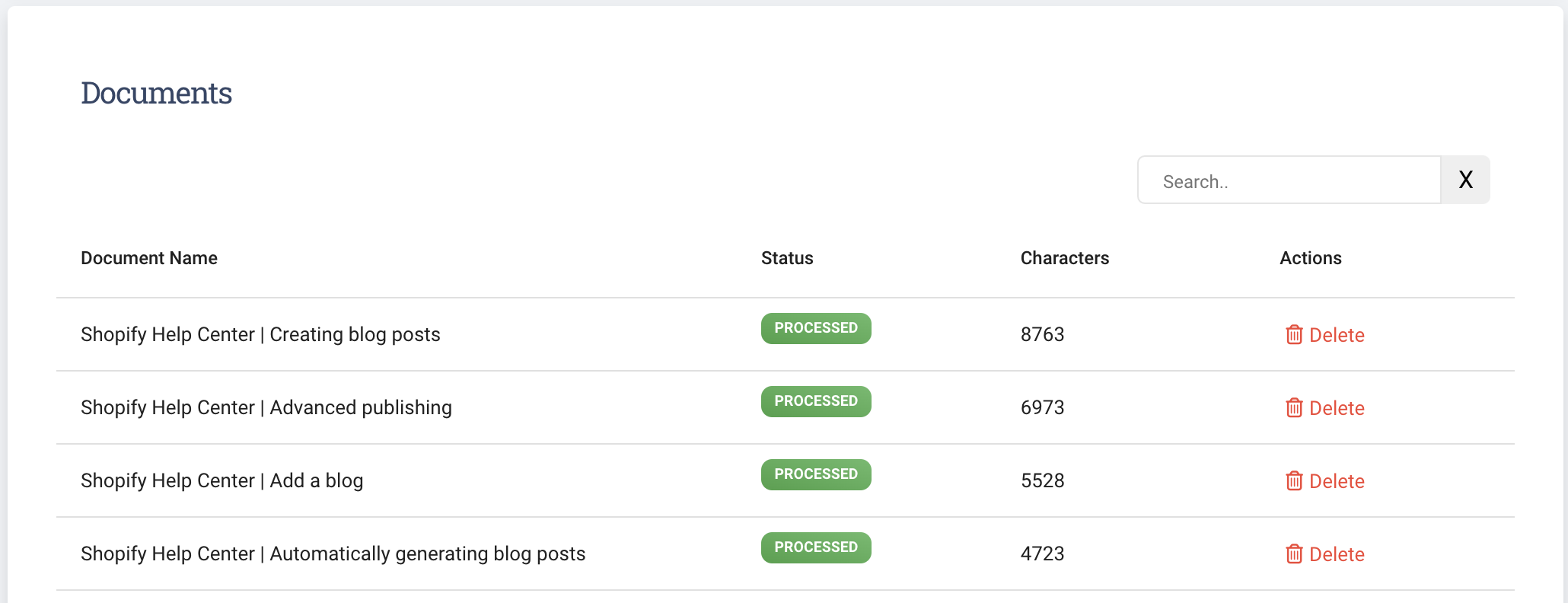Viewport: 1568px width, 603px height.
Task: Select 'Shopify Help Center | Automatically generating blog posts'
Action: pyautogui.click(x=333, y=554)
